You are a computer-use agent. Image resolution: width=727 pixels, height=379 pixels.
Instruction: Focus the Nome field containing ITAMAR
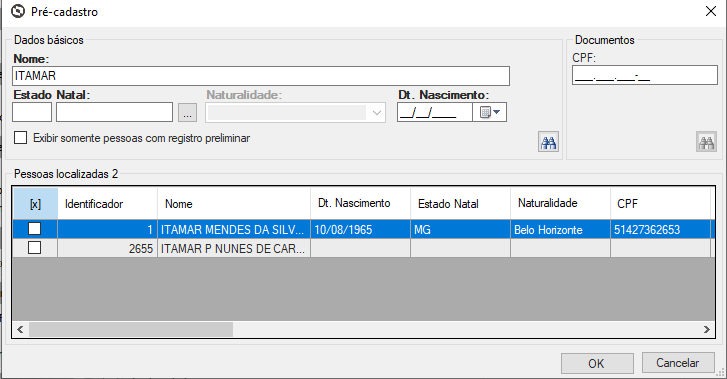tap(261, 76)
